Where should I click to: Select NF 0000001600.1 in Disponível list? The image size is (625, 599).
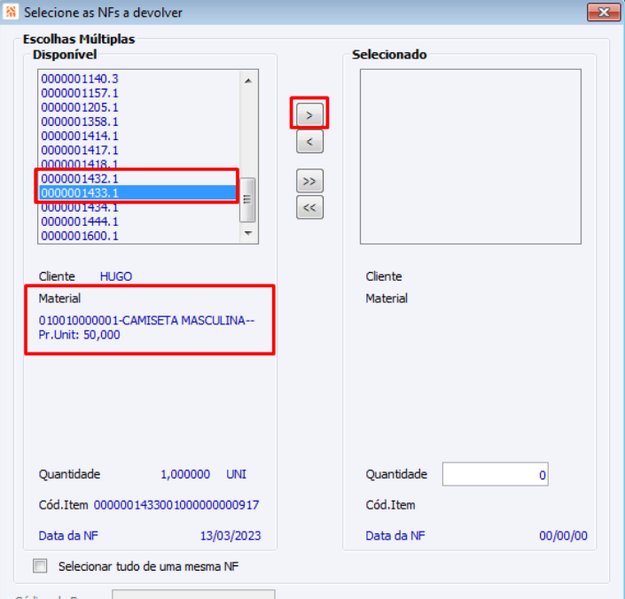pyautogui.click(x=138, y=236)
